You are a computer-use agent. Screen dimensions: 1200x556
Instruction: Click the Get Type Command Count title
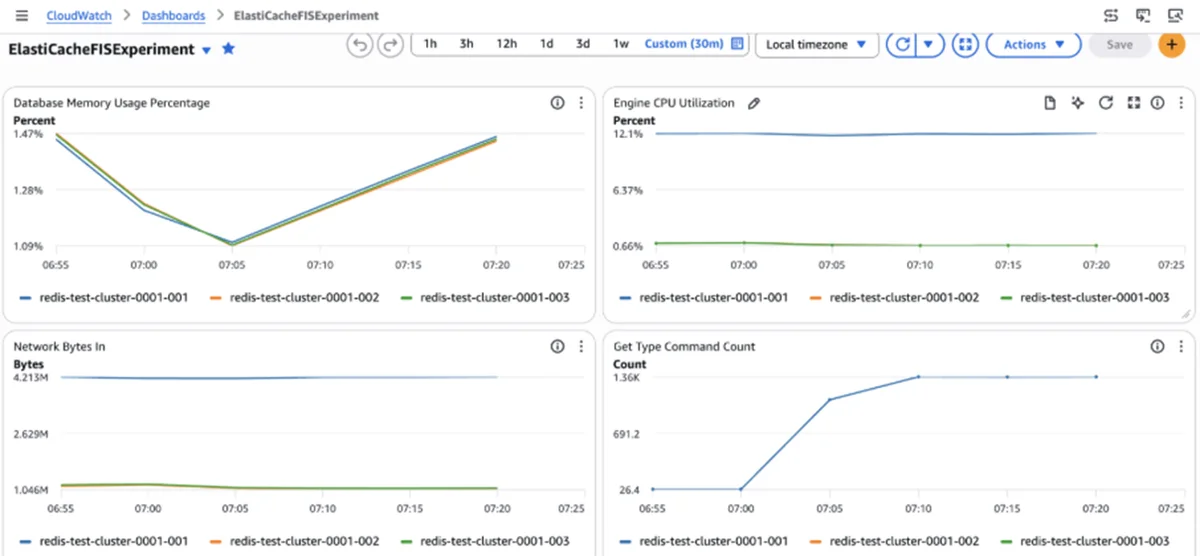[x=684, y=346]
